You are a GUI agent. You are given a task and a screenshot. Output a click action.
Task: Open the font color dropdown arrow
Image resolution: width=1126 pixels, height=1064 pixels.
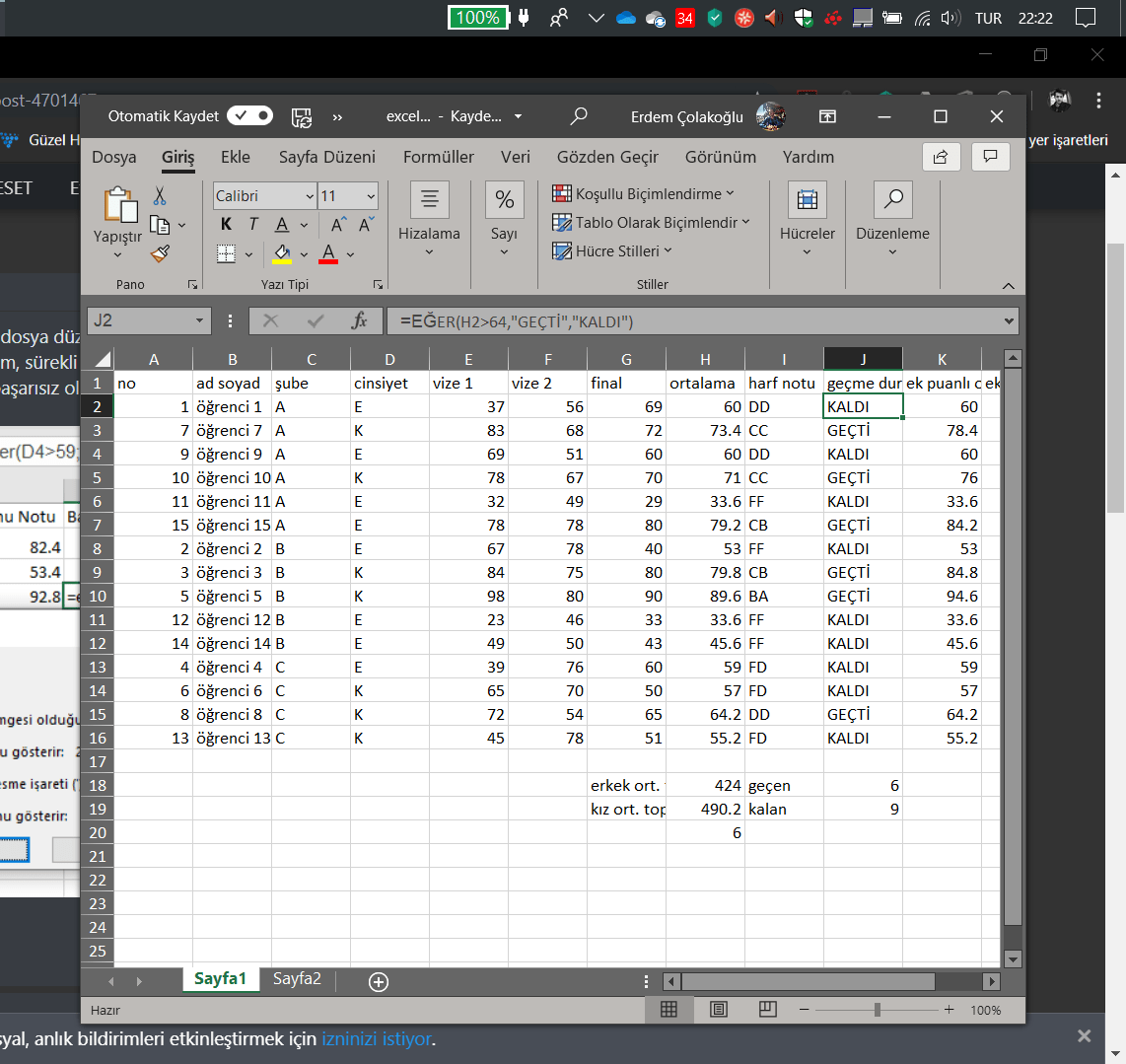point(350,254)
